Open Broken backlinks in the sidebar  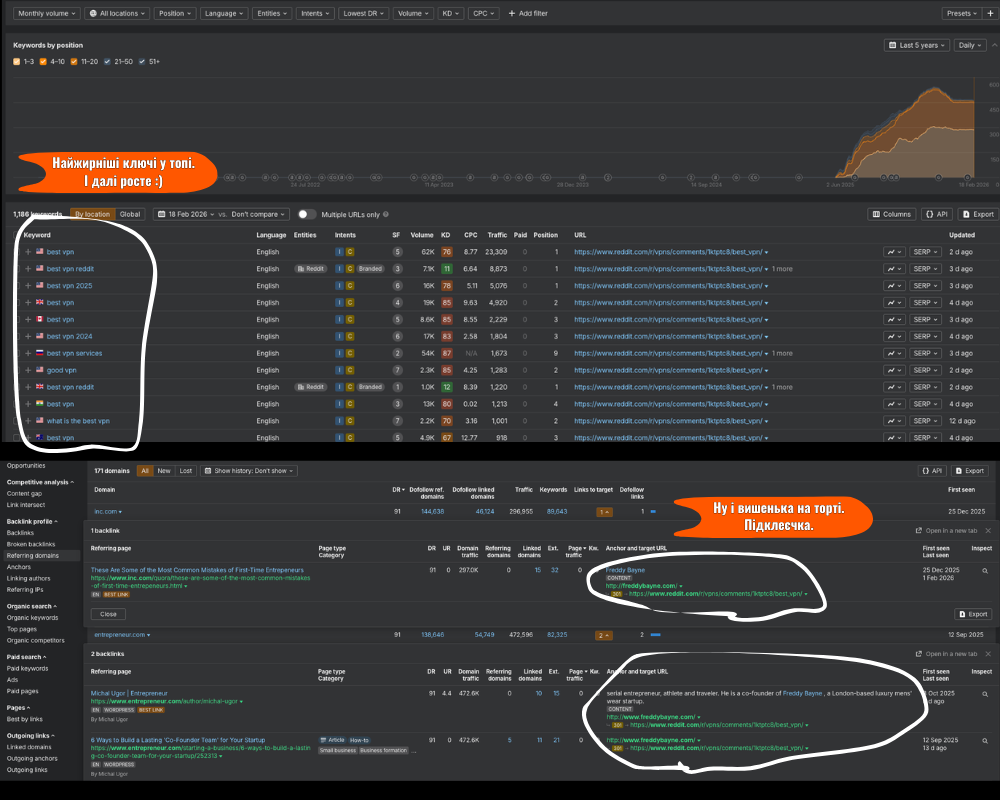point(31,544)
